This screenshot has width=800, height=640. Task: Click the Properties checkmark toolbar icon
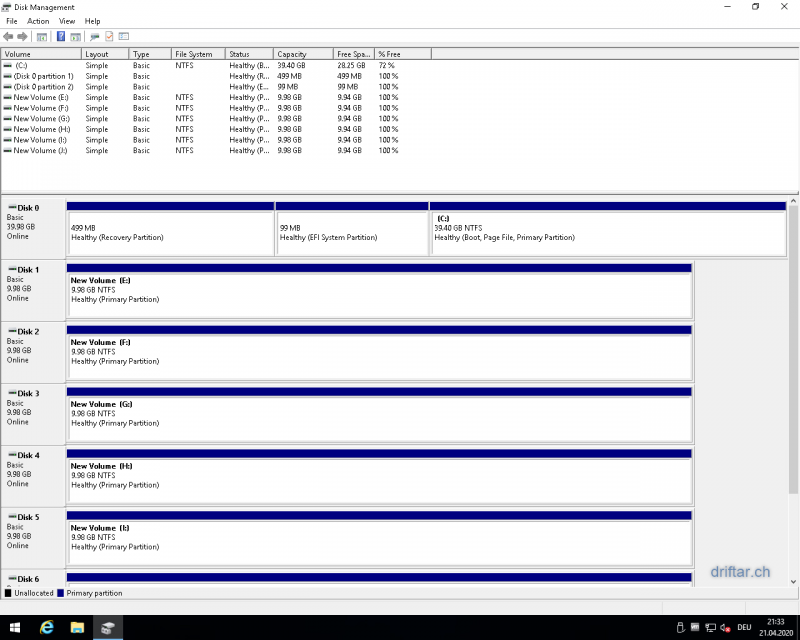(x=109, y=36)
